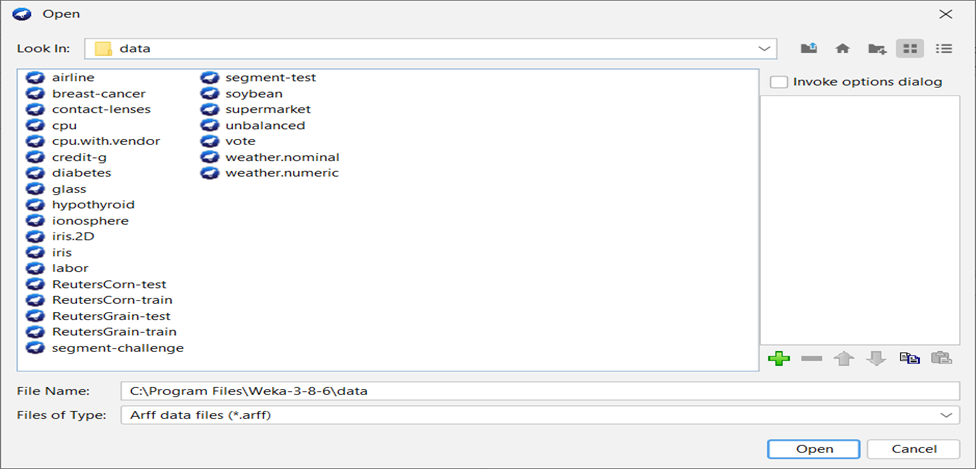Select the ReutersGrain-test file name
Image resolution: width=976 pixels, height=469 pixels.
(111, 316)
